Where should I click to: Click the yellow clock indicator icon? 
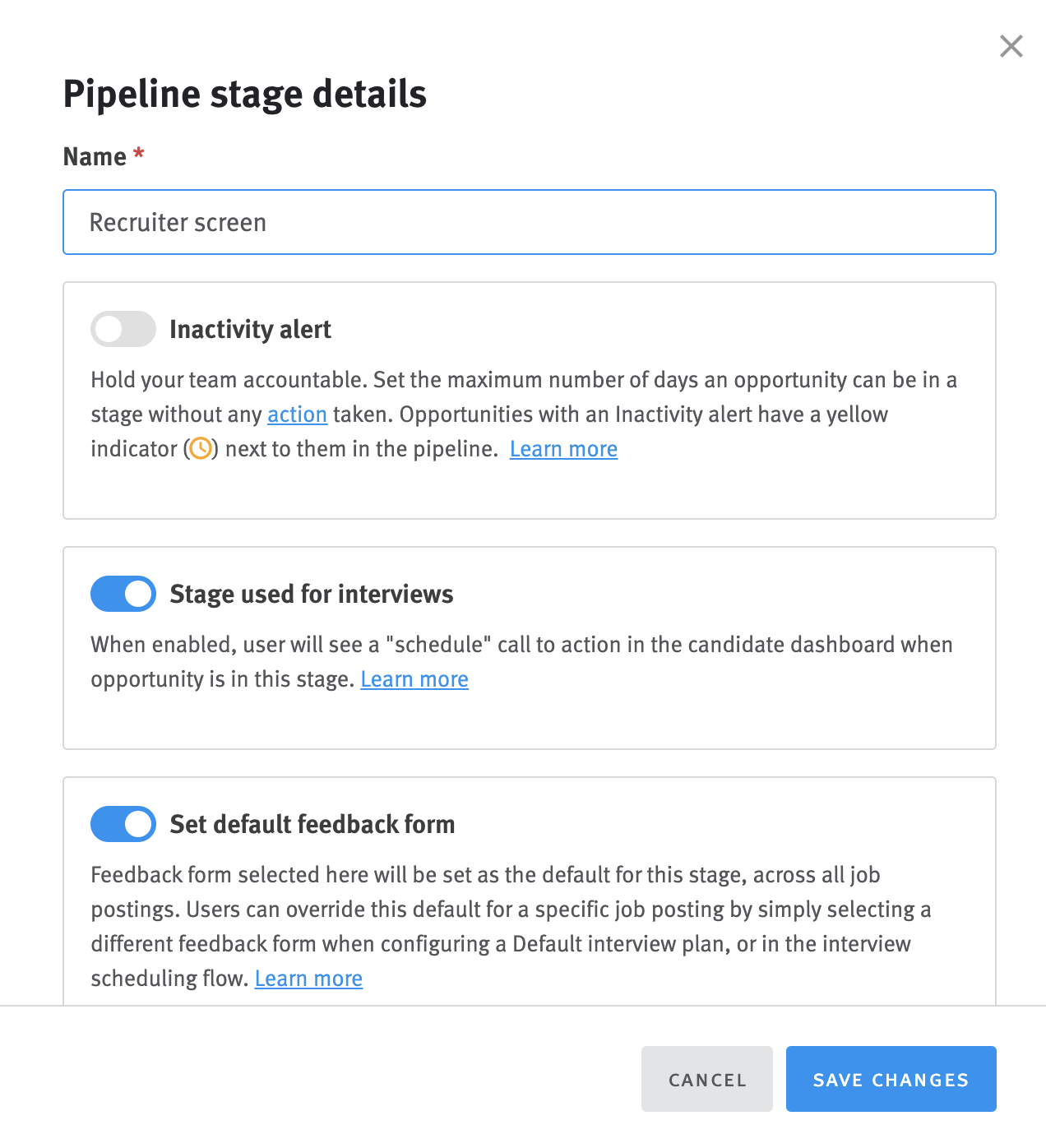(x=201, y=449)
